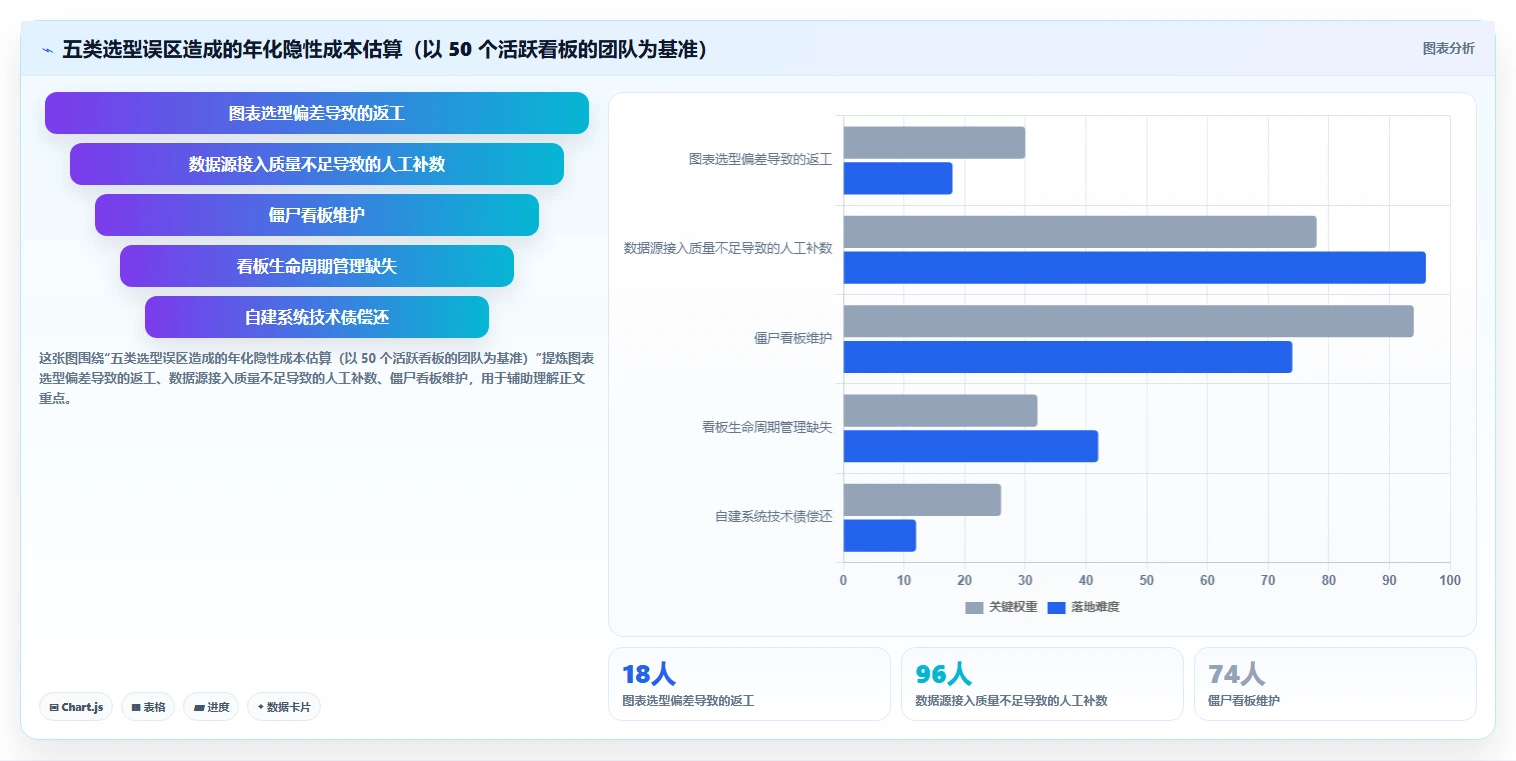Click the 进度 tag
Screen dimensions: 1516x761
coord(211,707)
